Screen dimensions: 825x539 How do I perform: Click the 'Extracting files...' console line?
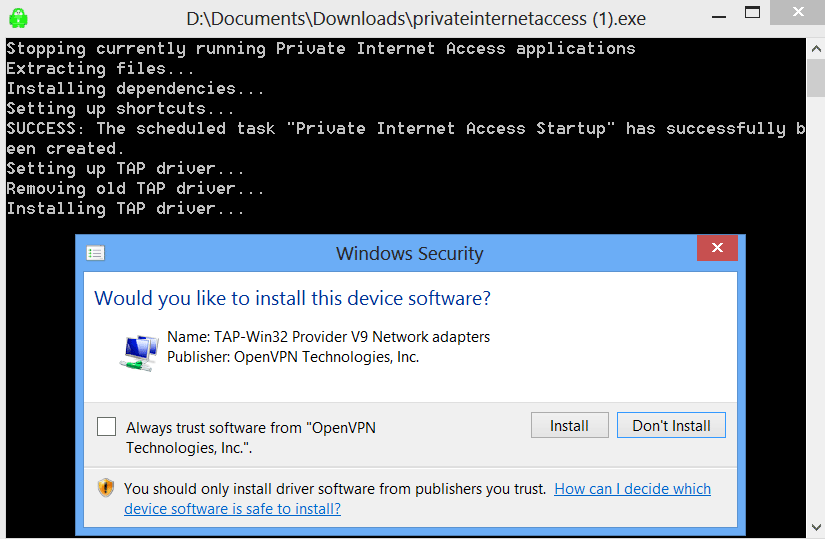click(x=100, y=69)
